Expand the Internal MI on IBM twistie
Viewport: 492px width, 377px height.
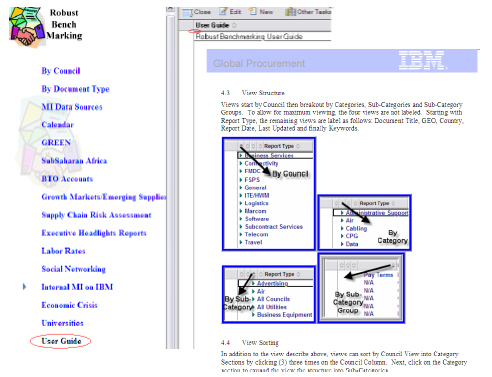tap(24, 287)
